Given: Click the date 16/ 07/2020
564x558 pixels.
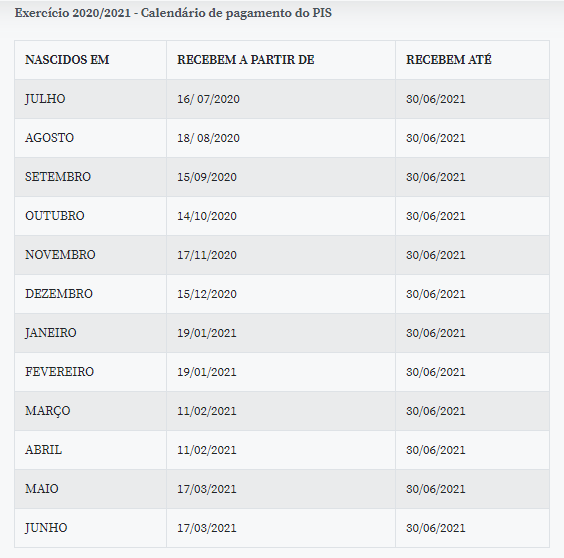Looking at the screenshot, I should tap(208, 99).
